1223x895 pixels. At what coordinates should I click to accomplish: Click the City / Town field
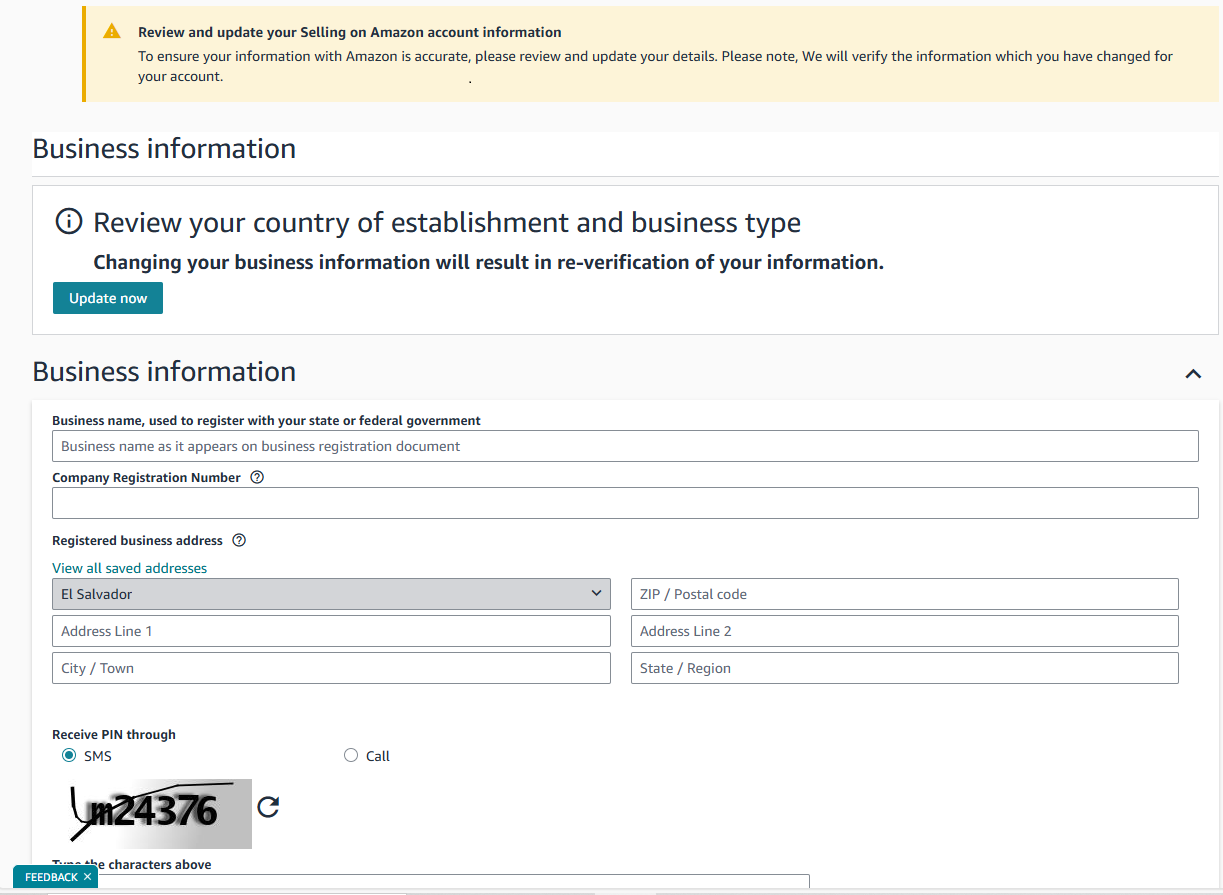[331, 668]
